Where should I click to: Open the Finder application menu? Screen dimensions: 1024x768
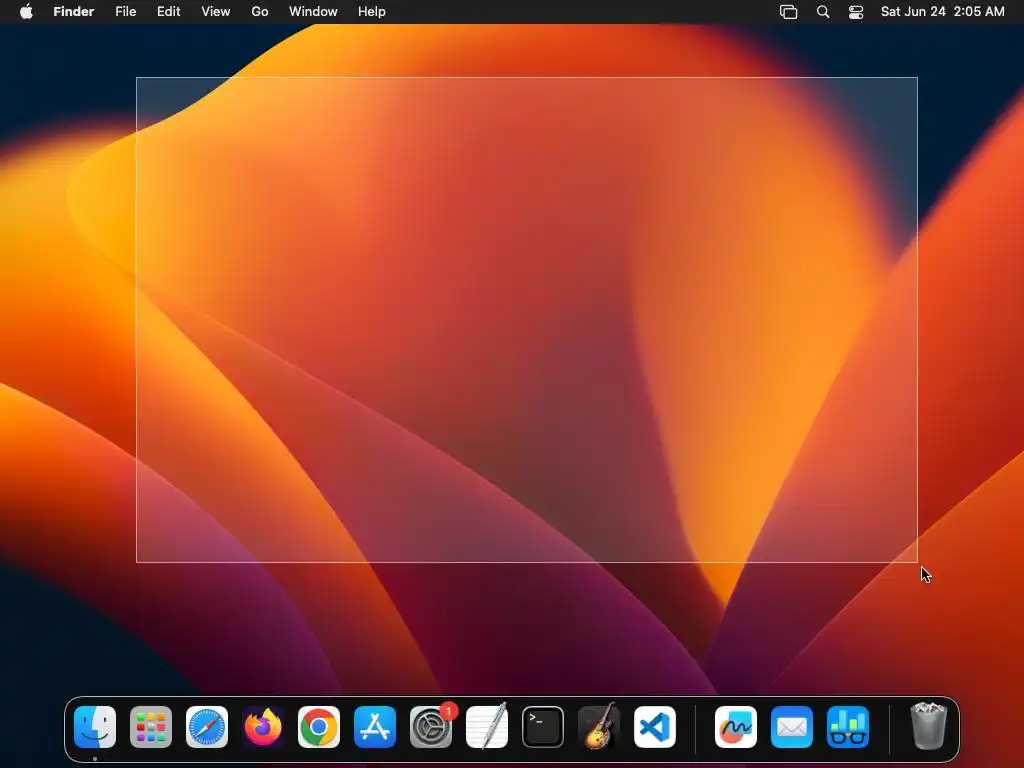coord(74,12)
